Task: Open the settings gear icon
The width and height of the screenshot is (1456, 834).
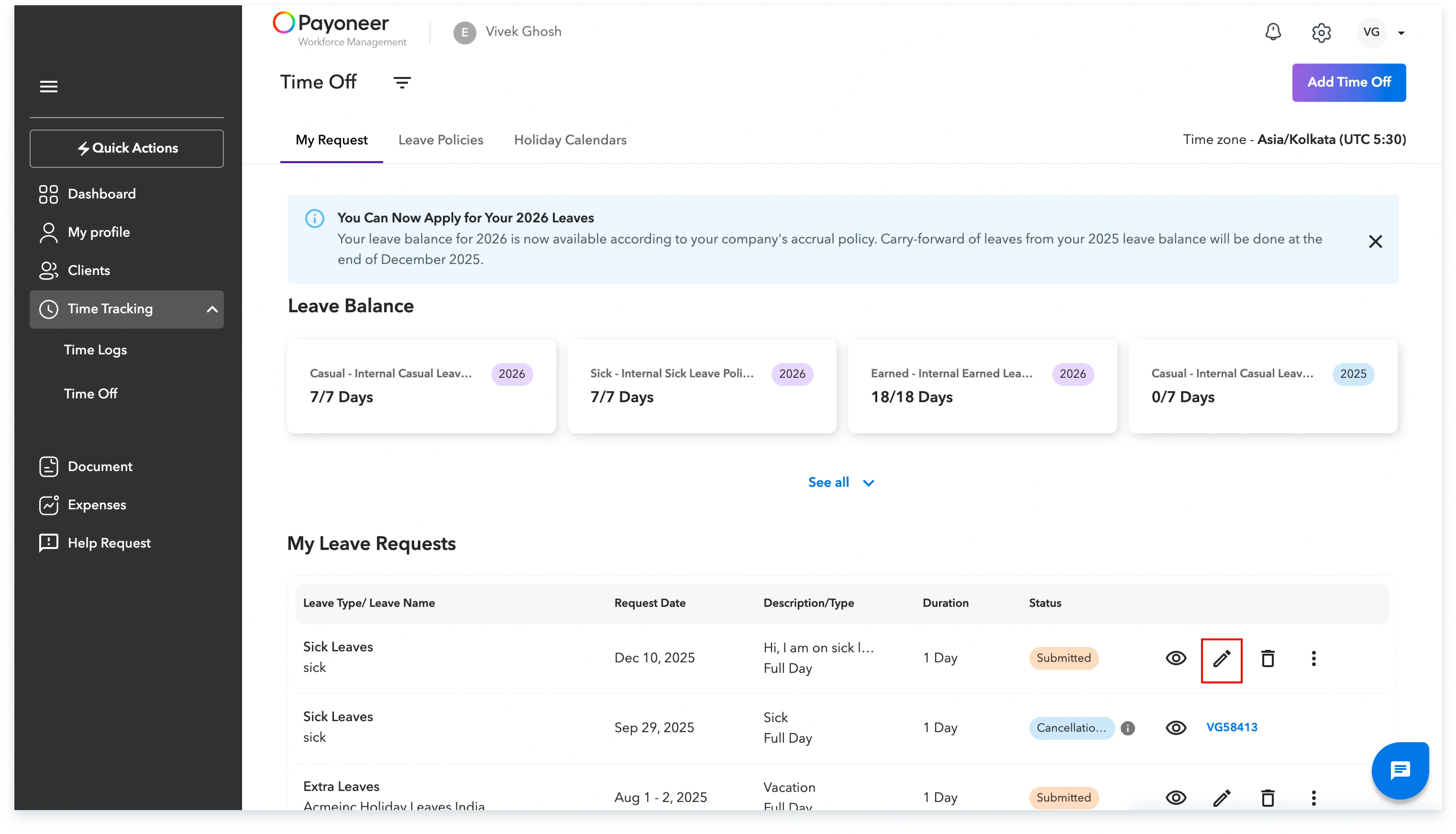Action: pyautogui.click(x=1321, y=33)
